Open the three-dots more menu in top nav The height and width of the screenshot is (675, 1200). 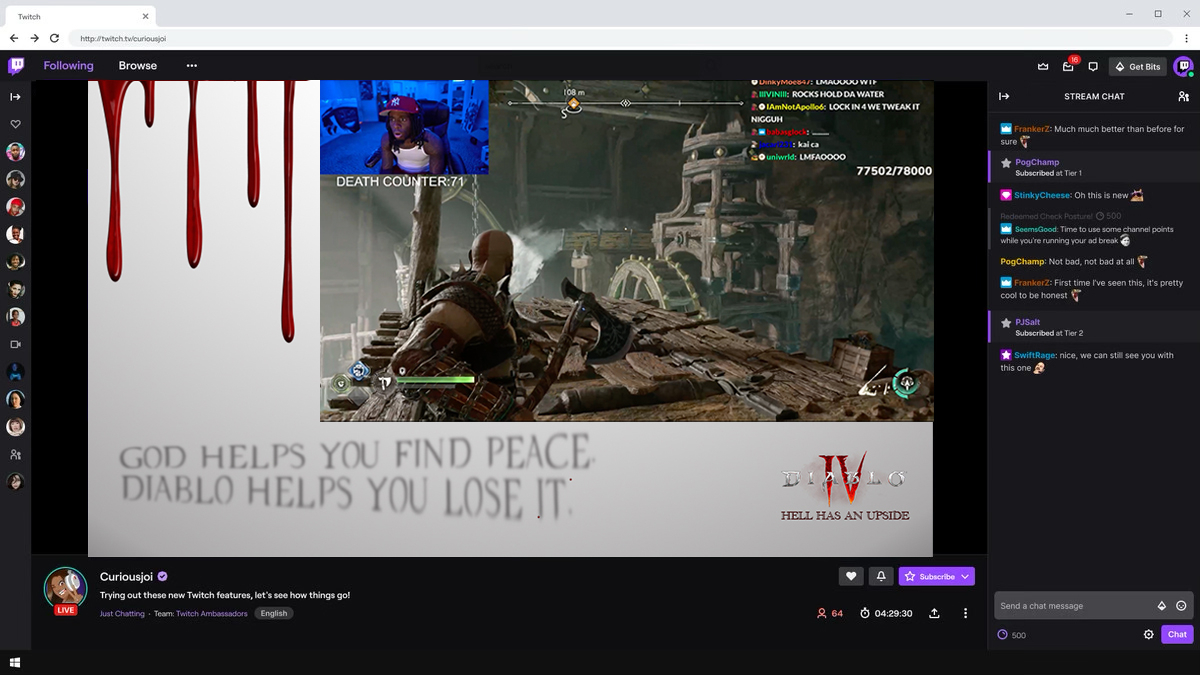(x=192, y=66)
